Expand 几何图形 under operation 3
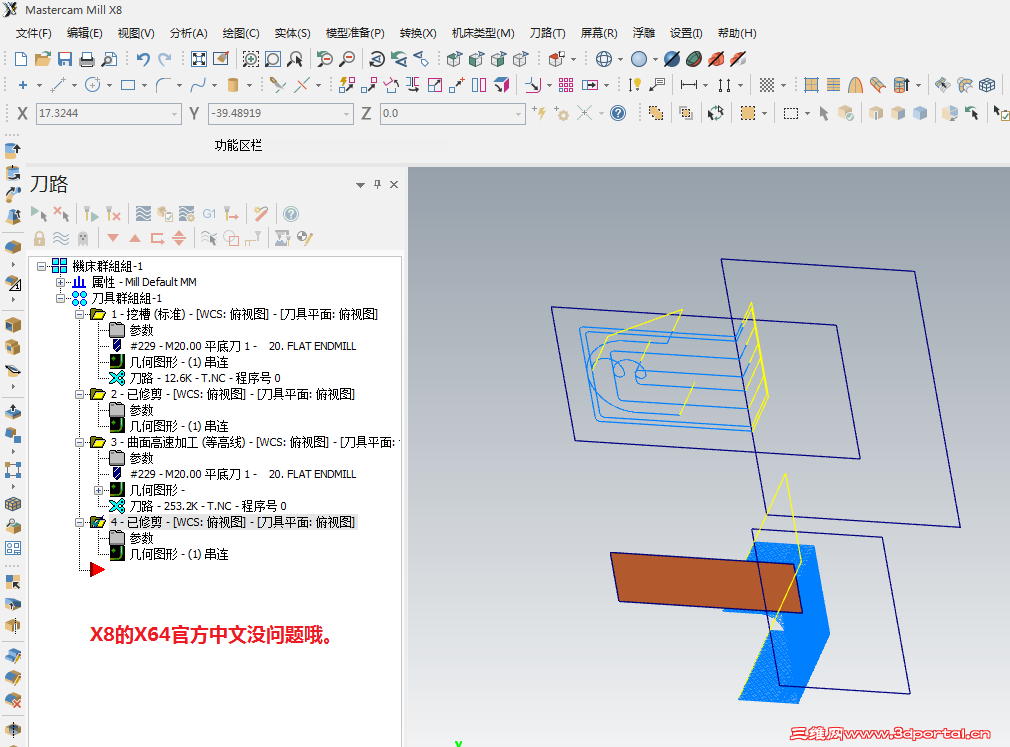Screen dimensions: 1010x747 click(99, 490)
